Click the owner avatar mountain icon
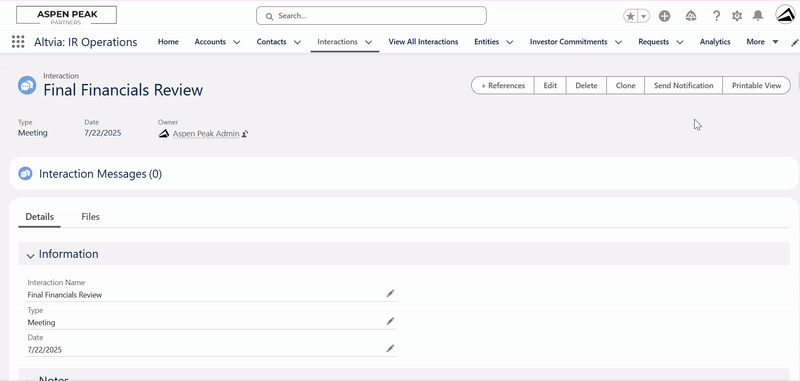Viewport: 800px width, 381px height. pos(164,134)
